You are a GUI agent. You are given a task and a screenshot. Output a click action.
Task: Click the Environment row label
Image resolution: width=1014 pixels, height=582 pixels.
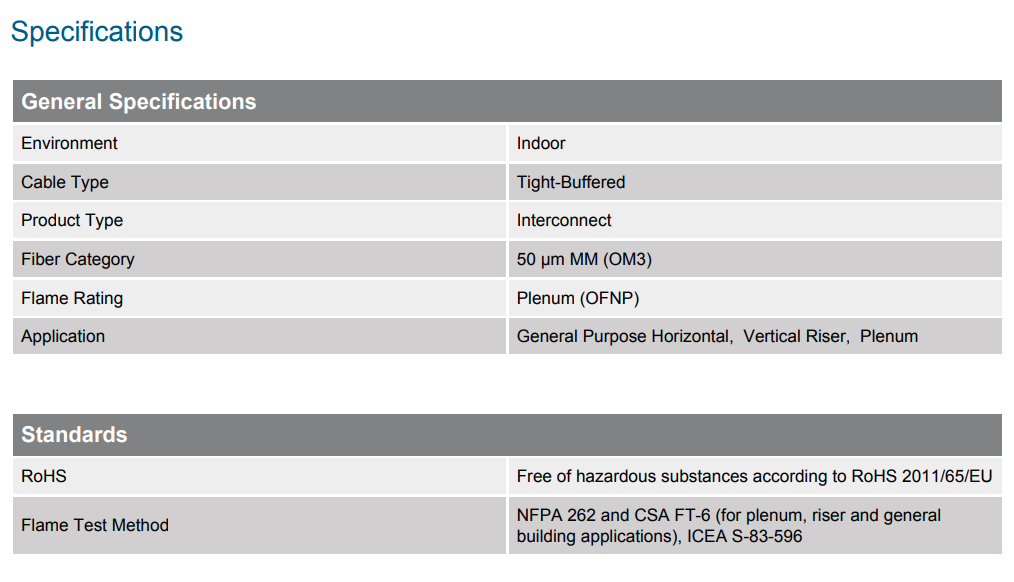point(69,143)
